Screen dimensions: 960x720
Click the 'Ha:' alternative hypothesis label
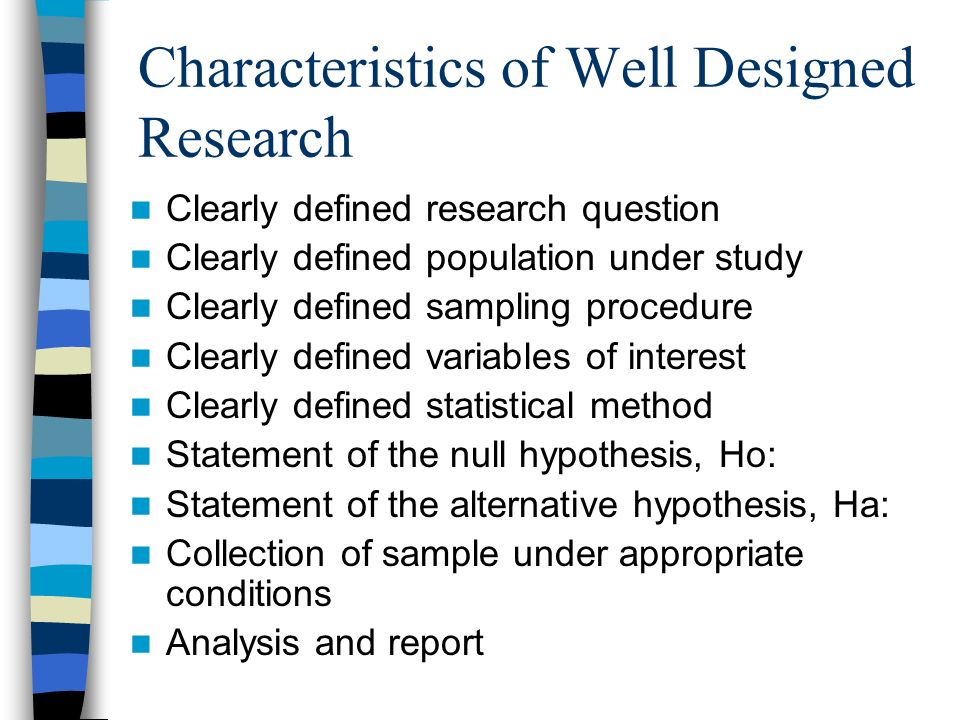pos(860,505)
